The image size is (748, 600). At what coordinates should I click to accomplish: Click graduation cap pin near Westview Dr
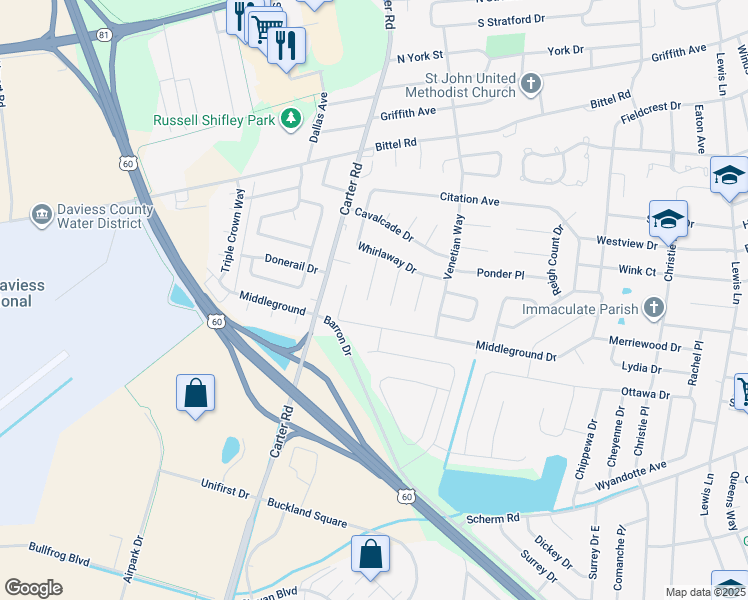click(668, 222)
